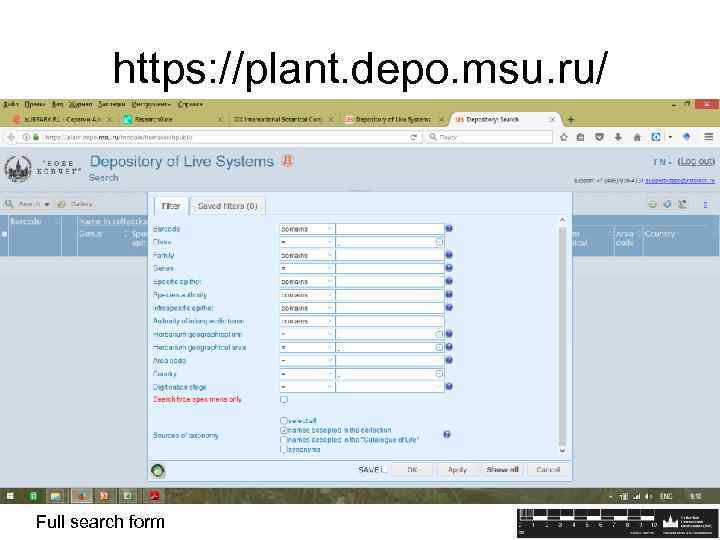Open Barcode operator dropdown
Viewport: 720px width, 540px height.
[x=307, y=229]
